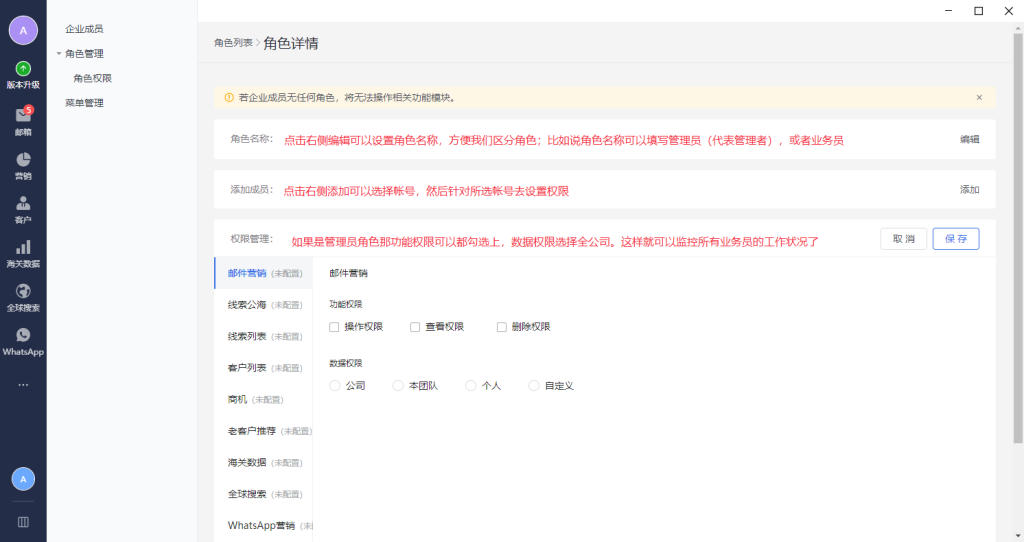Open the global search globe icon

click(23, 292)
